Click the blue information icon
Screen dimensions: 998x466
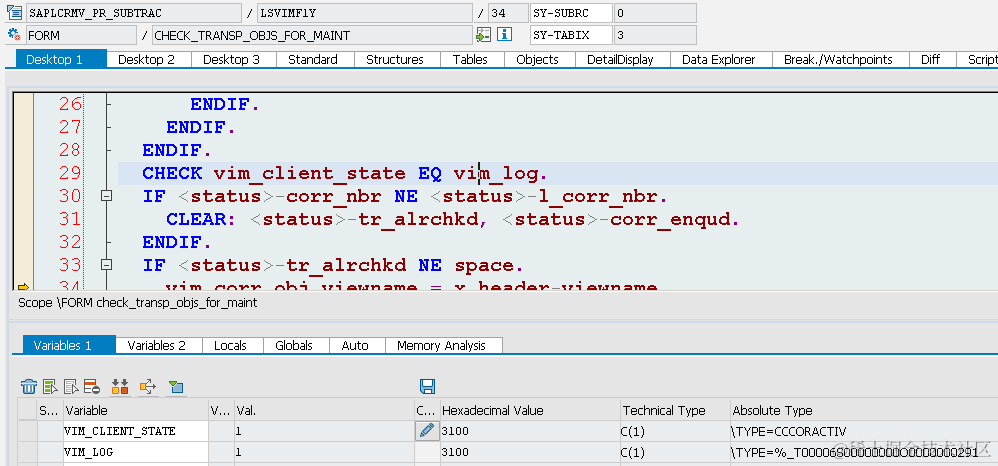tap(505, 34)
